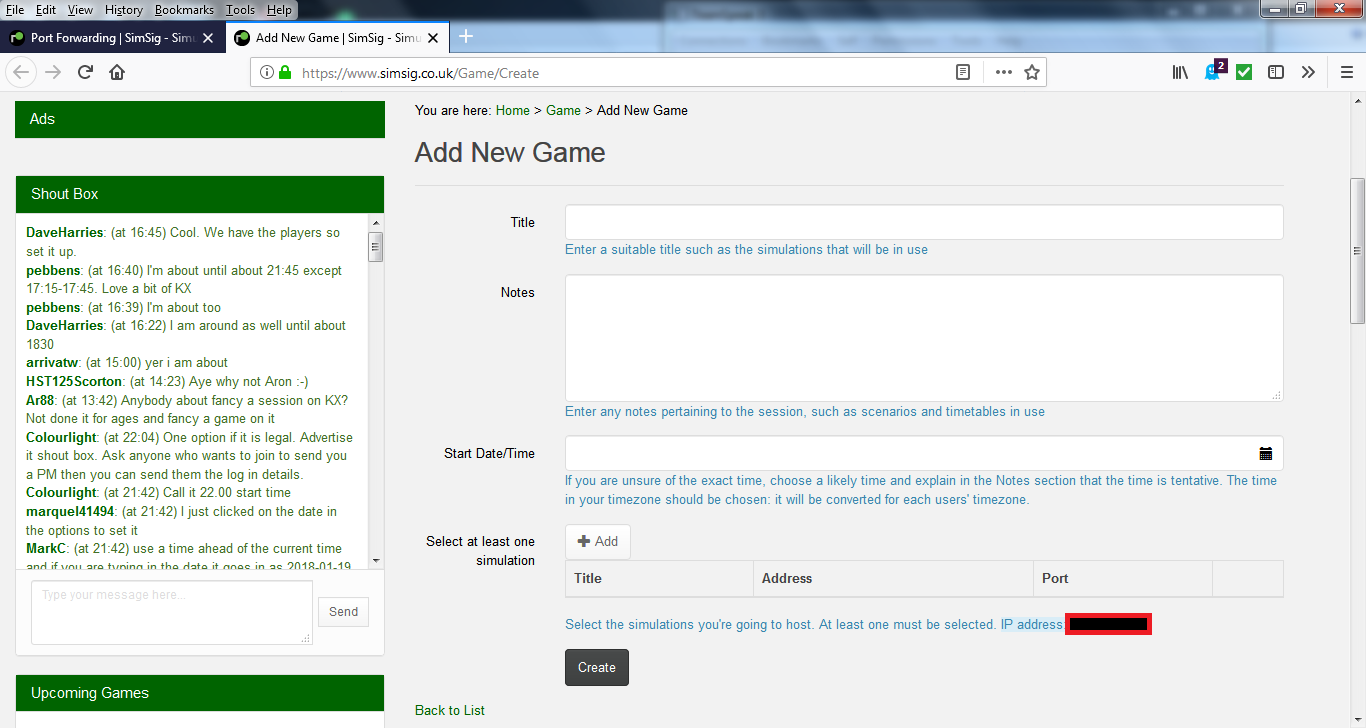Viewport: 1366px width, 728px height.
Task: Expand overflow toolbar chevron menu
Action: coord(1308,72)
